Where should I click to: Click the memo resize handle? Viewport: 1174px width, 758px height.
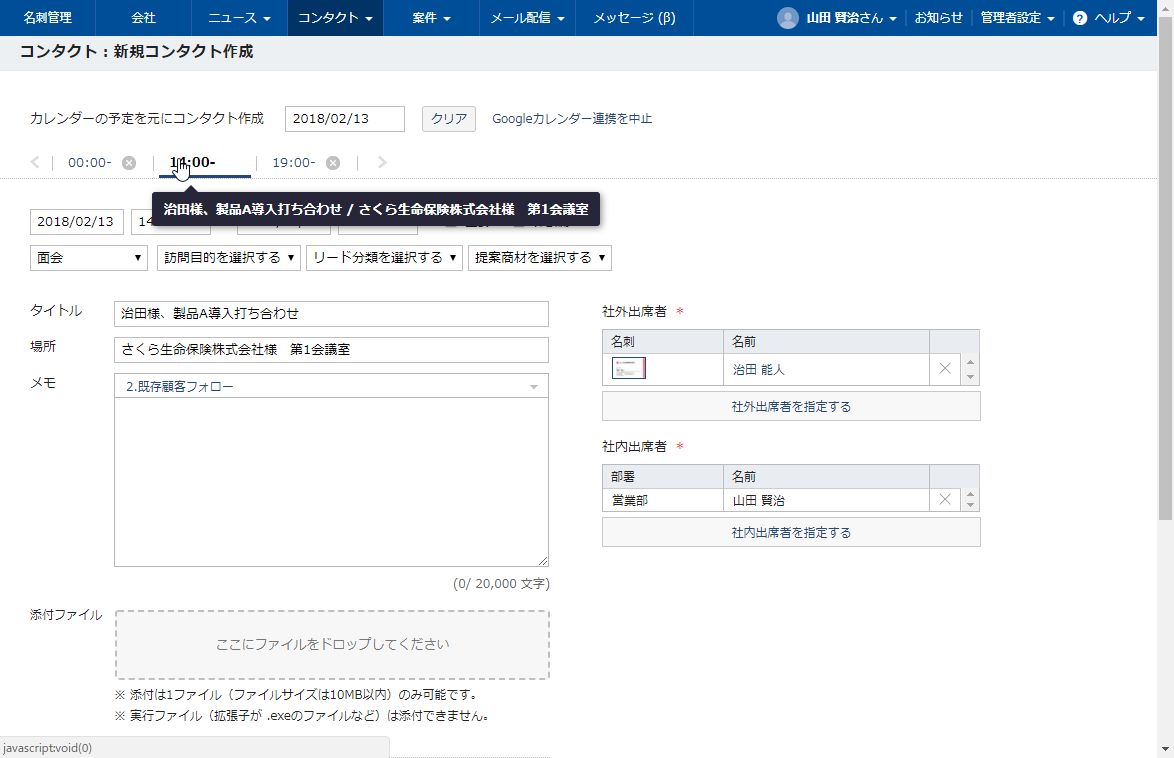[x=543, y=561]
